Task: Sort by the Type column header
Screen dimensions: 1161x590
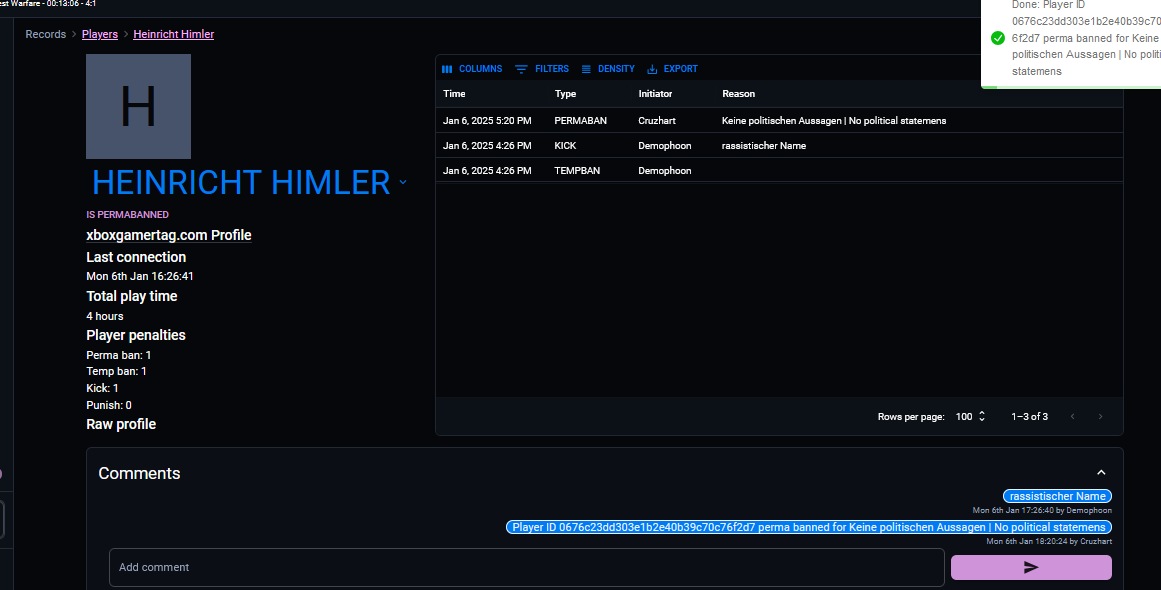Action: pyautogui.click(x=565, y=94)
